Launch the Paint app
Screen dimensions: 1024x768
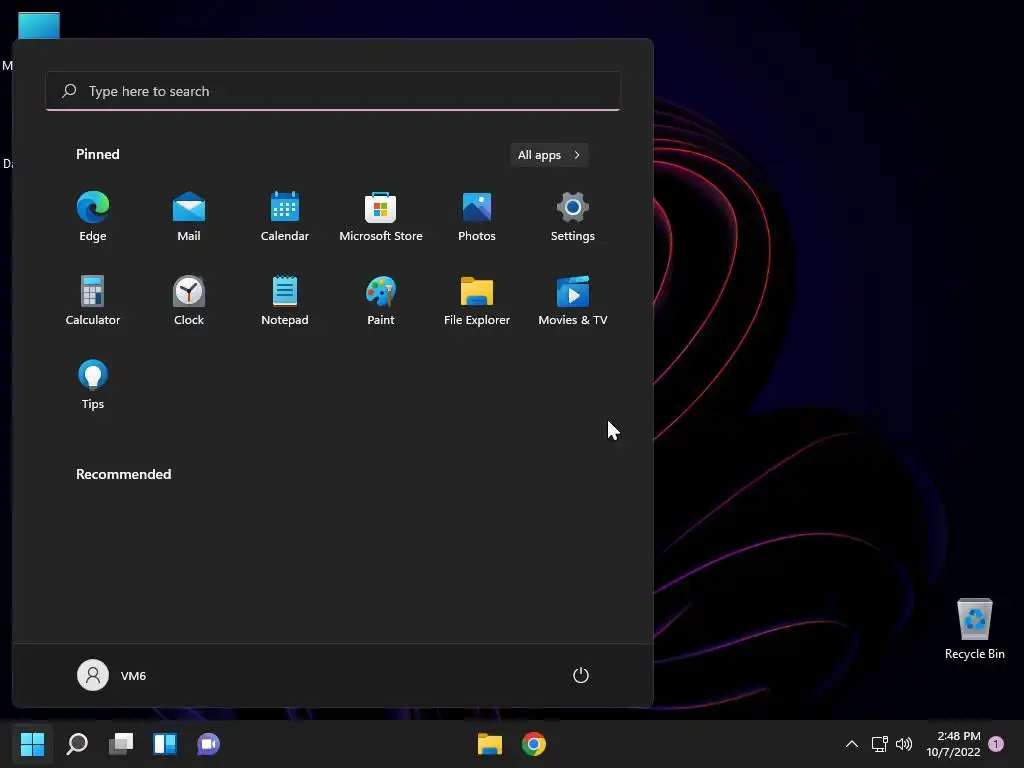[x=381, y=301]
